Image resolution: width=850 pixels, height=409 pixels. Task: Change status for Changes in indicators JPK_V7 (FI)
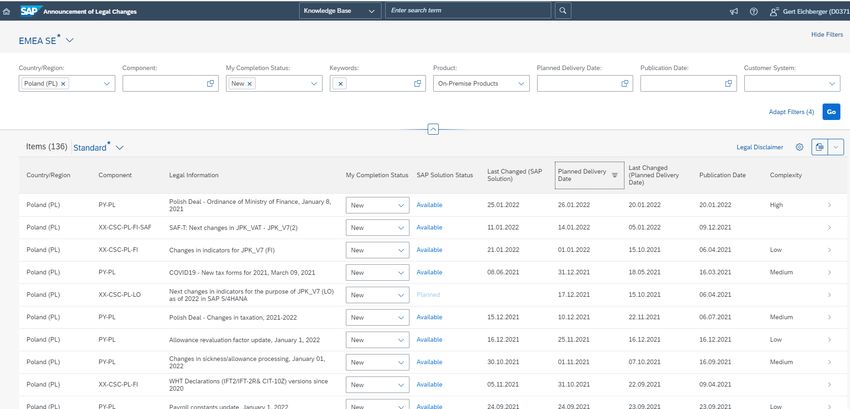377,250
